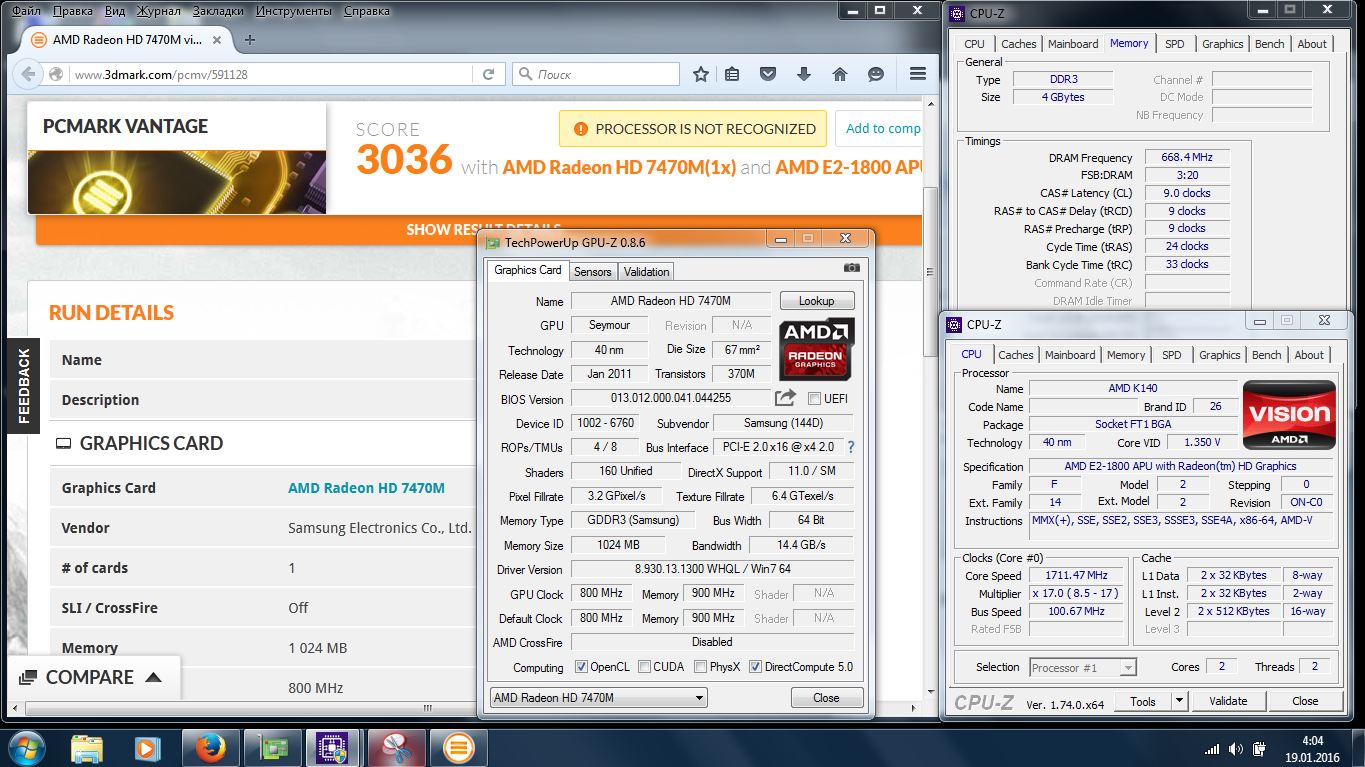Image resolution: width=1365 pixels, height=767 pixels.
Task: Reload the 3dmark page
Action: pyautogui.click(x=489, y=74)
